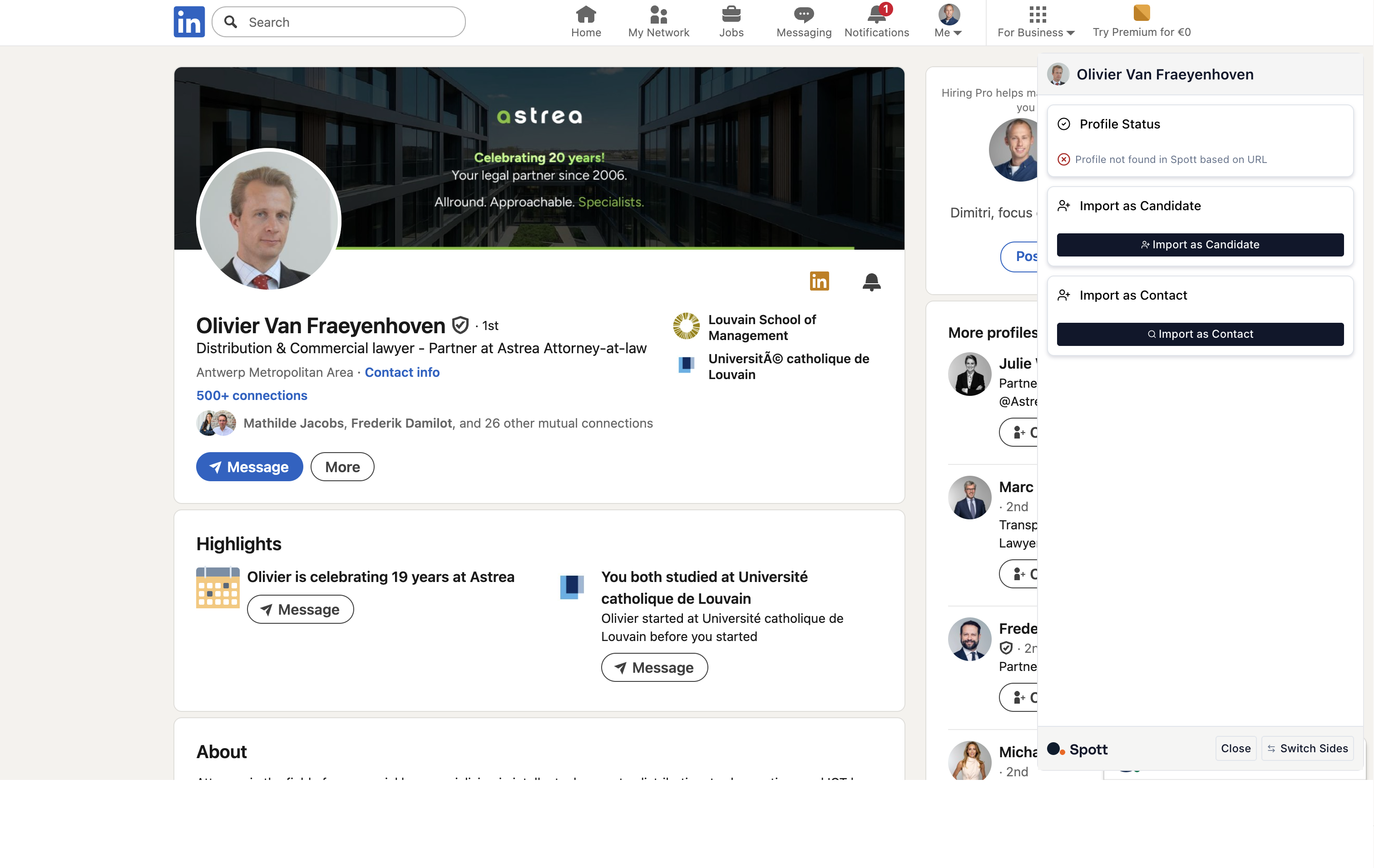Click Connect button under Marc's profile
This screenshot has width=1374, height=868.
point(1018,574)
